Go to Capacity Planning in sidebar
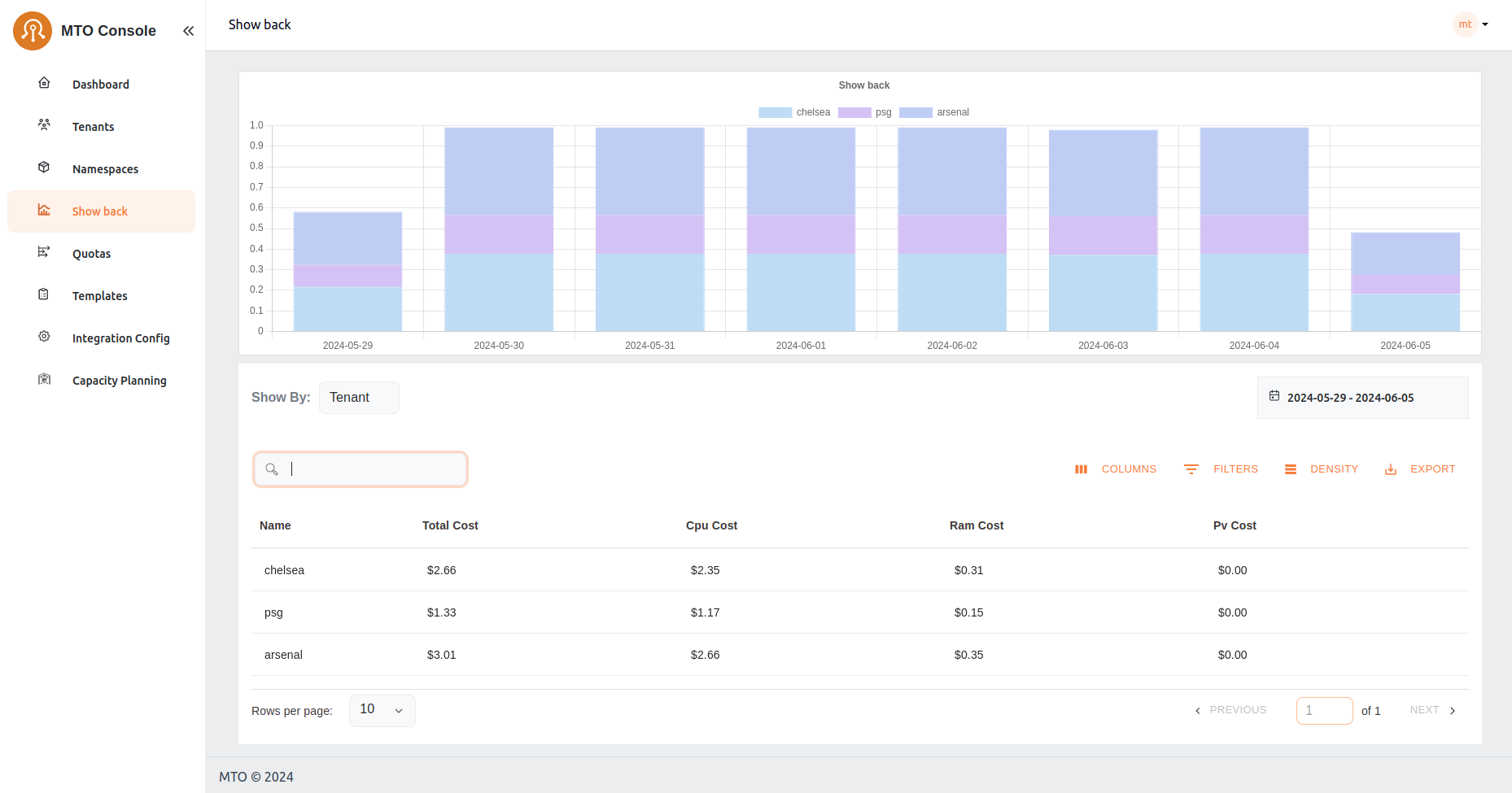 119,381
